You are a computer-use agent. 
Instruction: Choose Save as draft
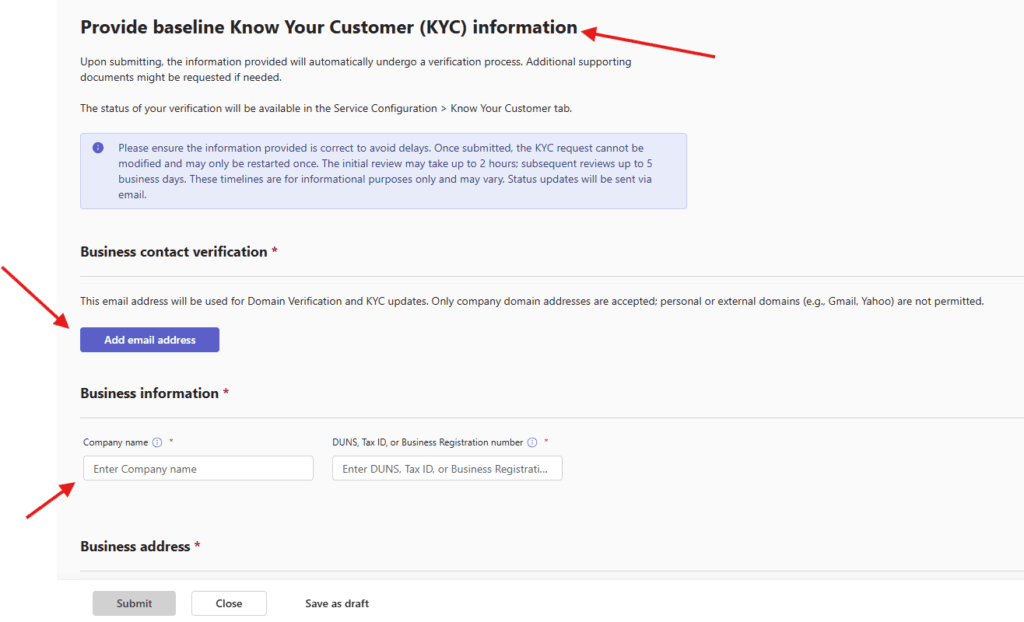point(337,603)
